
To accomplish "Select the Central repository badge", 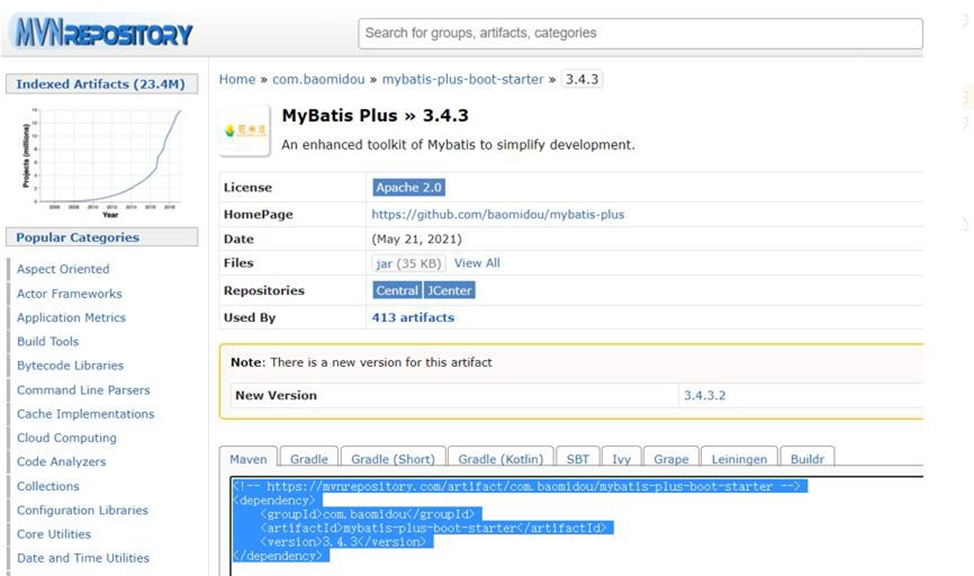I will coord(396,290).
